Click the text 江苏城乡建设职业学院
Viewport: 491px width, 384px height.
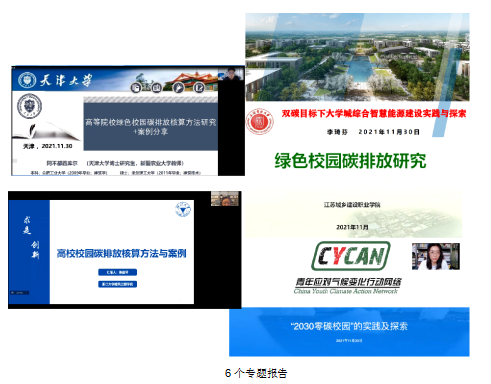pos(352,205)
